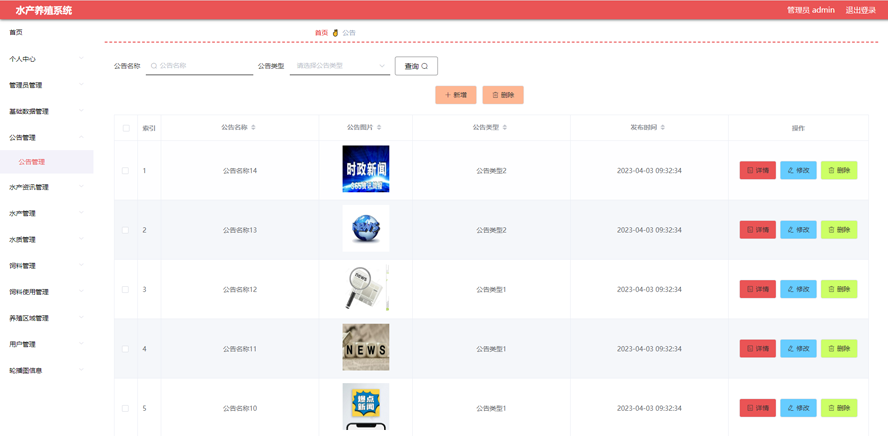This screenshot has height=436, width=888.
Task: Open the globe thumbnail of 公告名称13
Action: tap(366, 228)
